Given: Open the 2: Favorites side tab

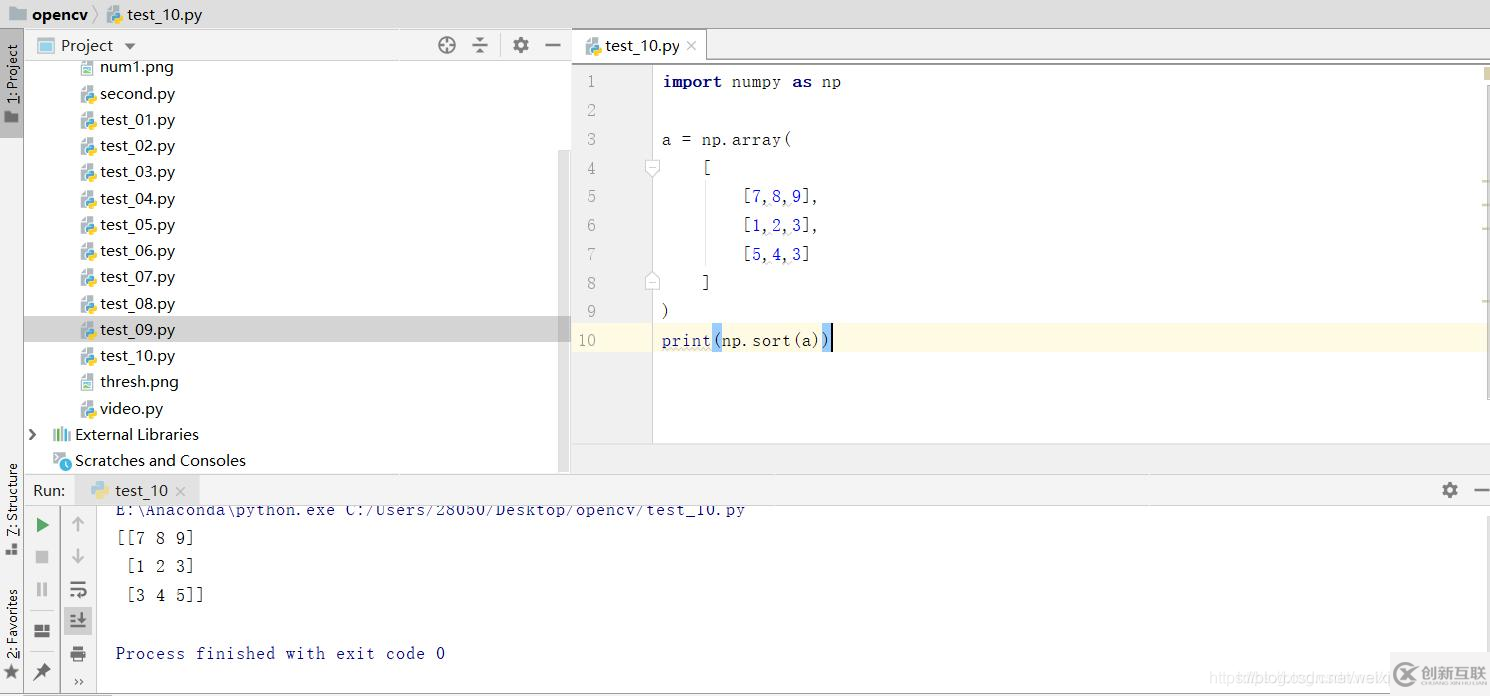Looking at the screenshot, I should 12,634.
